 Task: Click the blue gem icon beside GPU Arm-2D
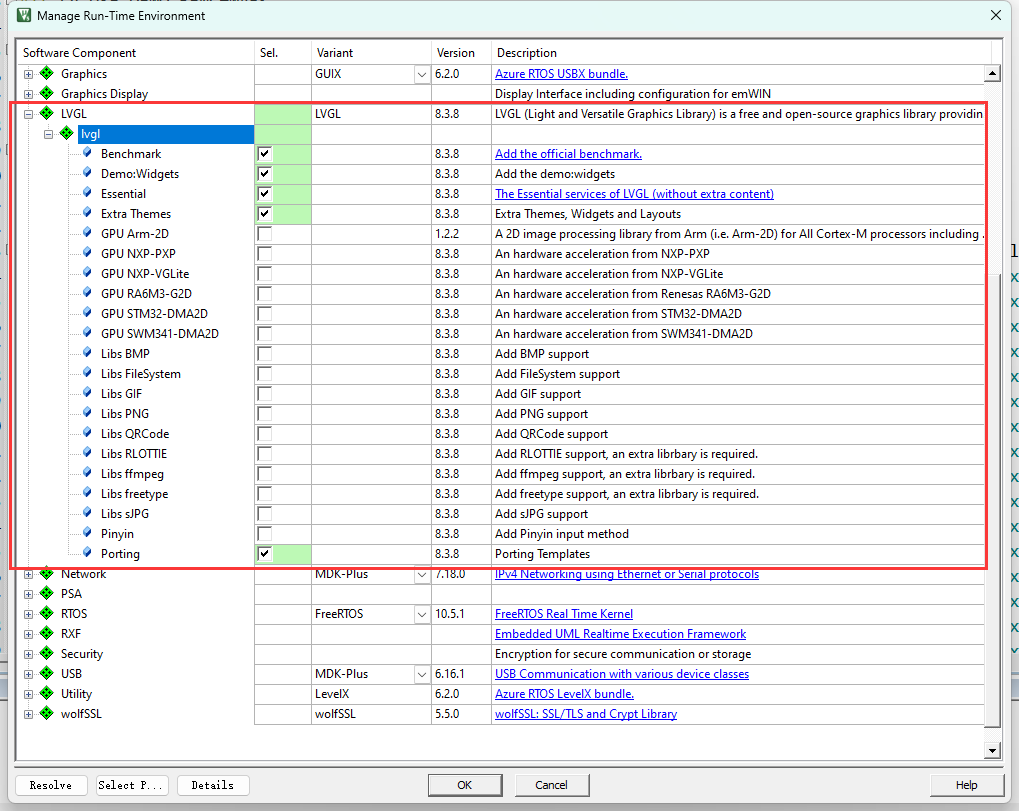[x=87, y=233]
